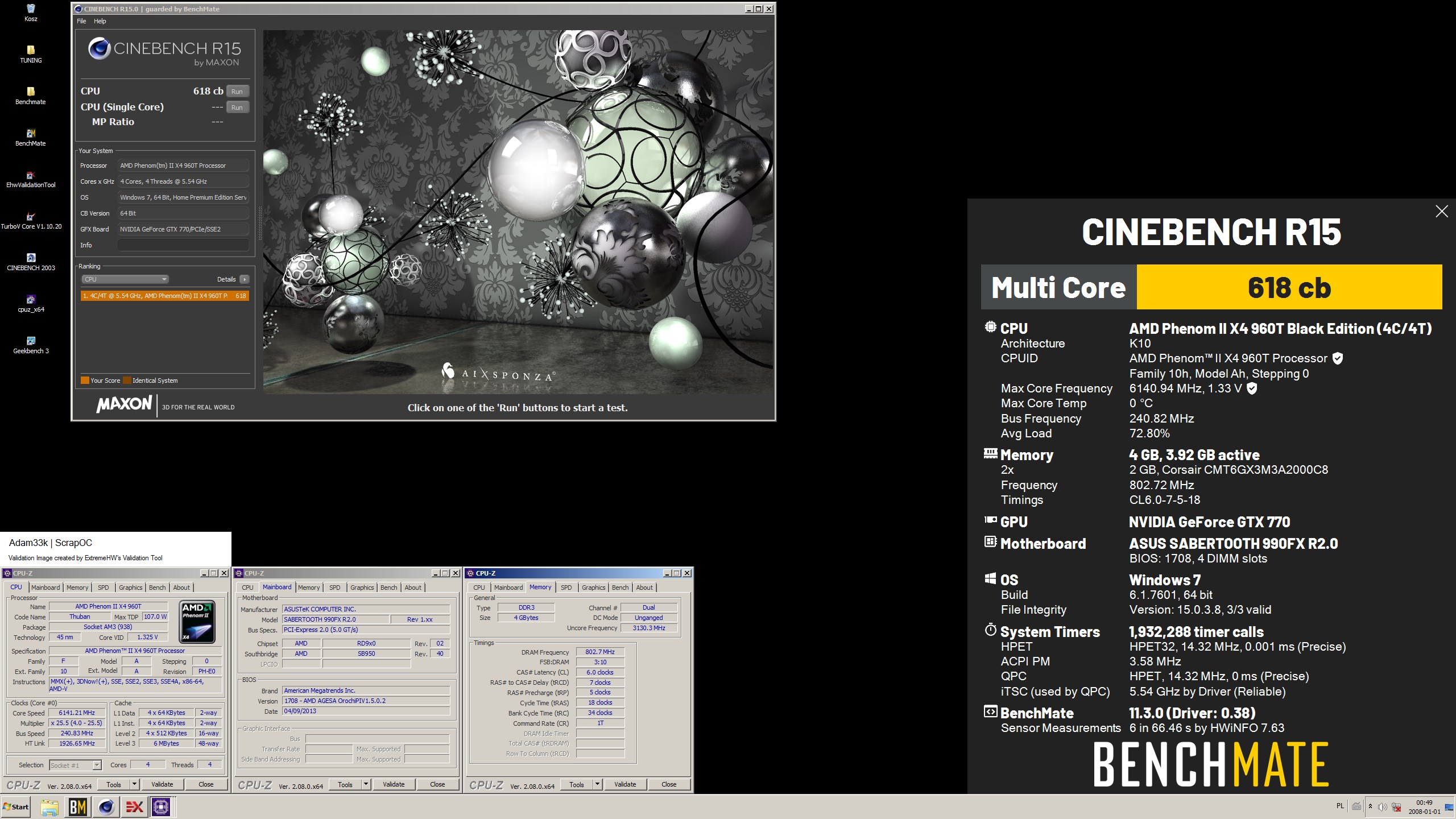Viewport: 1456px width, 819px height.
Task: Switch to BenchMate in the taskbar
Action: point(78,807)
